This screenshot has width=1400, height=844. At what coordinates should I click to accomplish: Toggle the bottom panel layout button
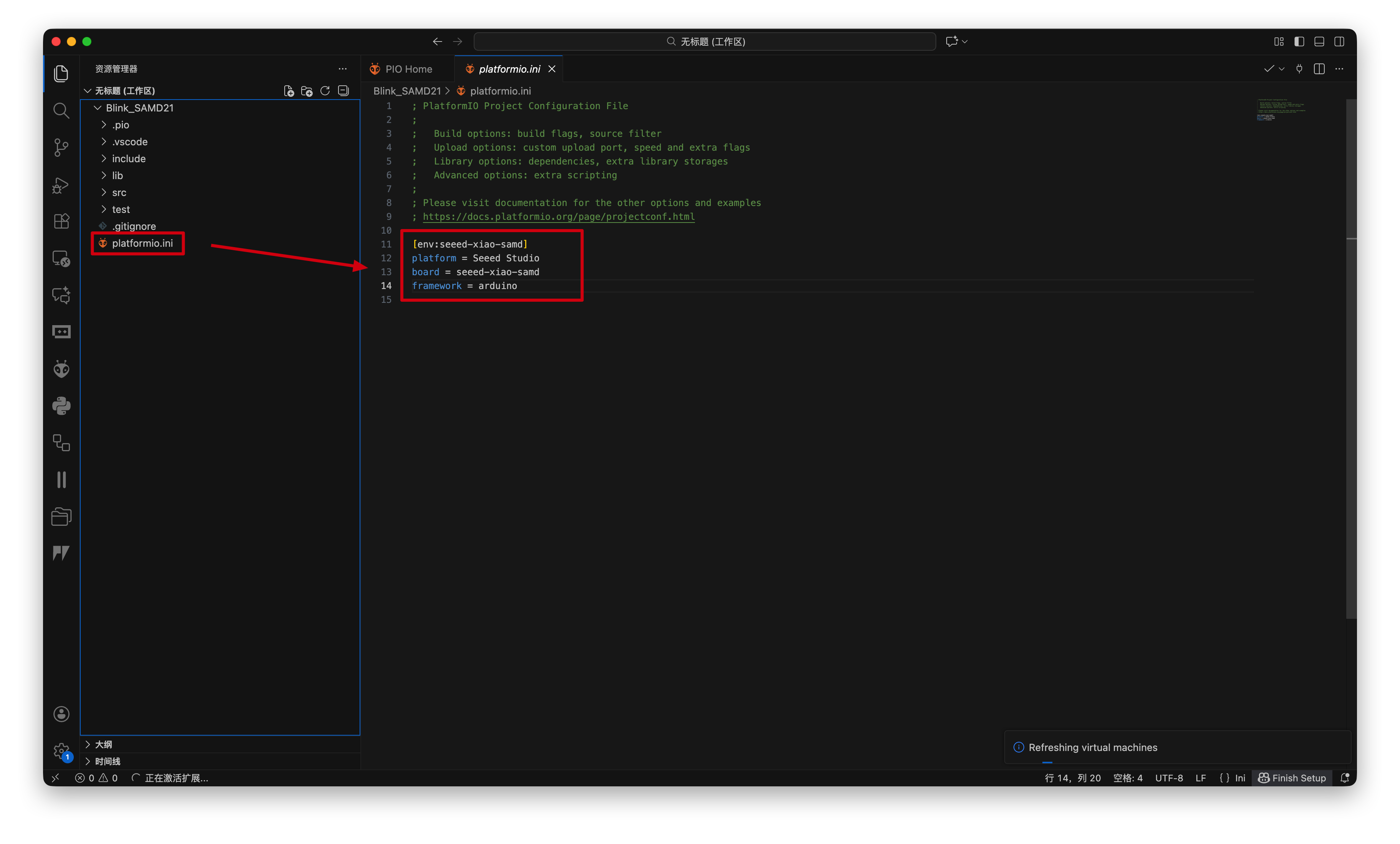point(1319,42)
